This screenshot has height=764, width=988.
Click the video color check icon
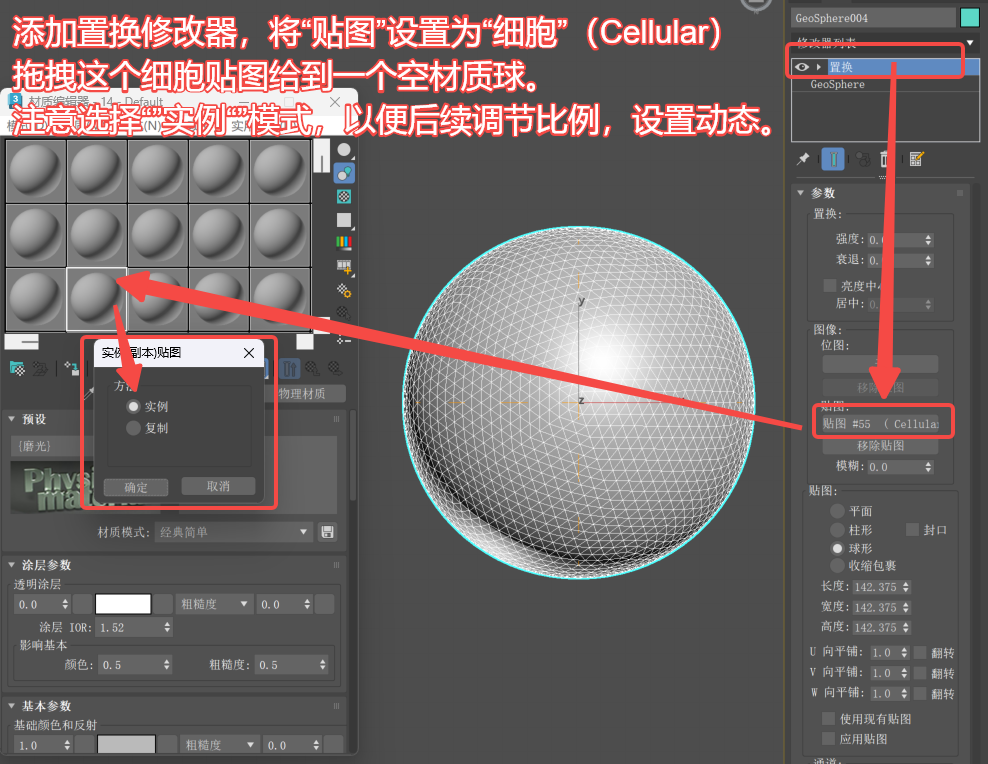click(344, 243)
